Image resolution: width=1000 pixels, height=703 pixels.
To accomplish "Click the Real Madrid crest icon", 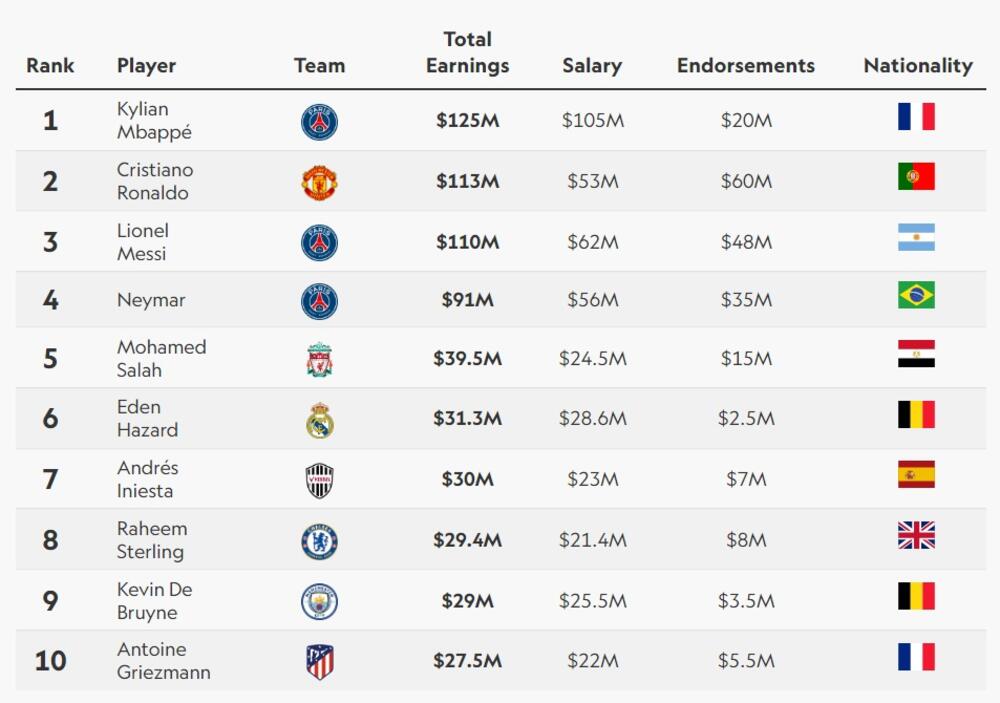I will coord(319,420).
